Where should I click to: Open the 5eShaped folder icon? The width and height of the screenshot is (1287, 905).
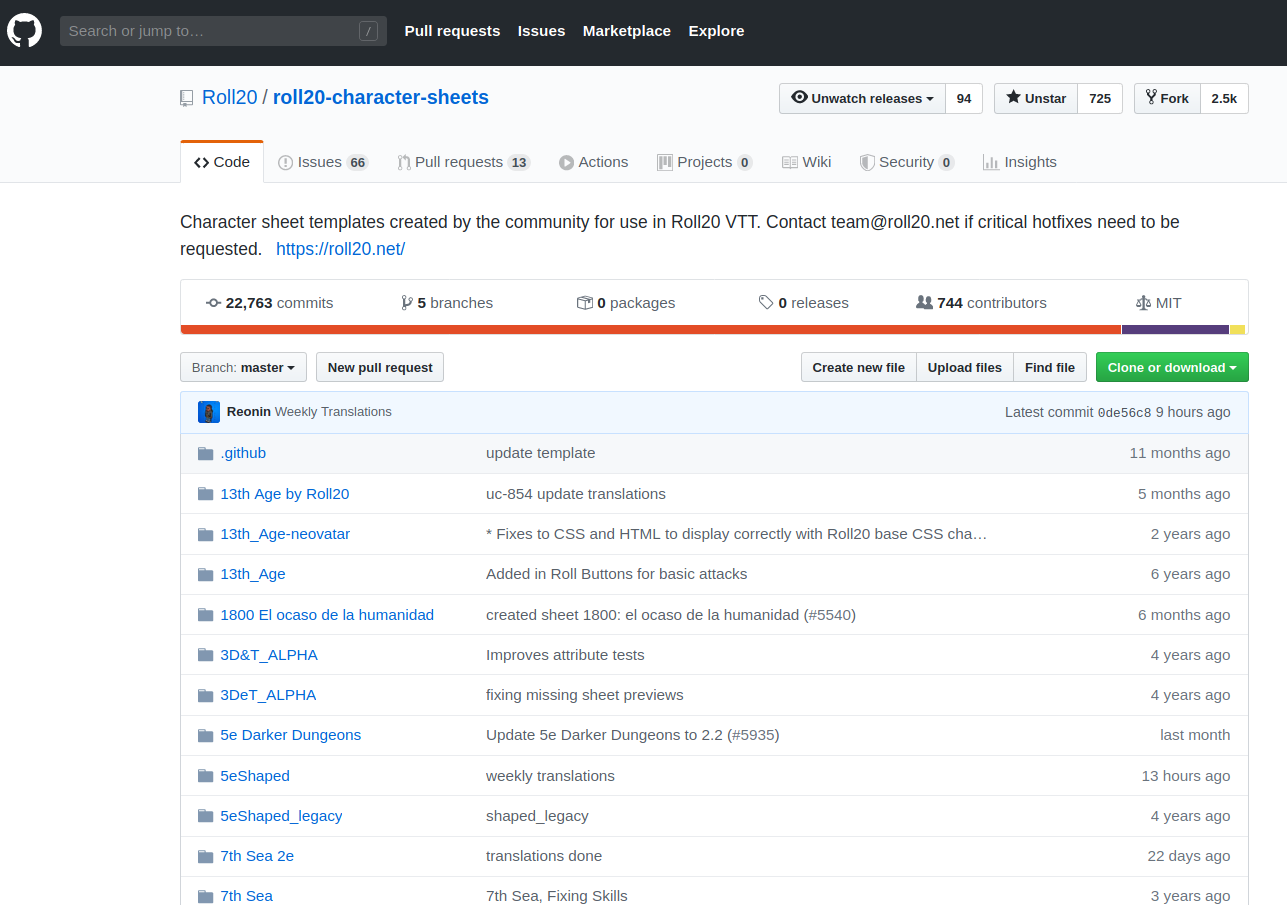206,776
